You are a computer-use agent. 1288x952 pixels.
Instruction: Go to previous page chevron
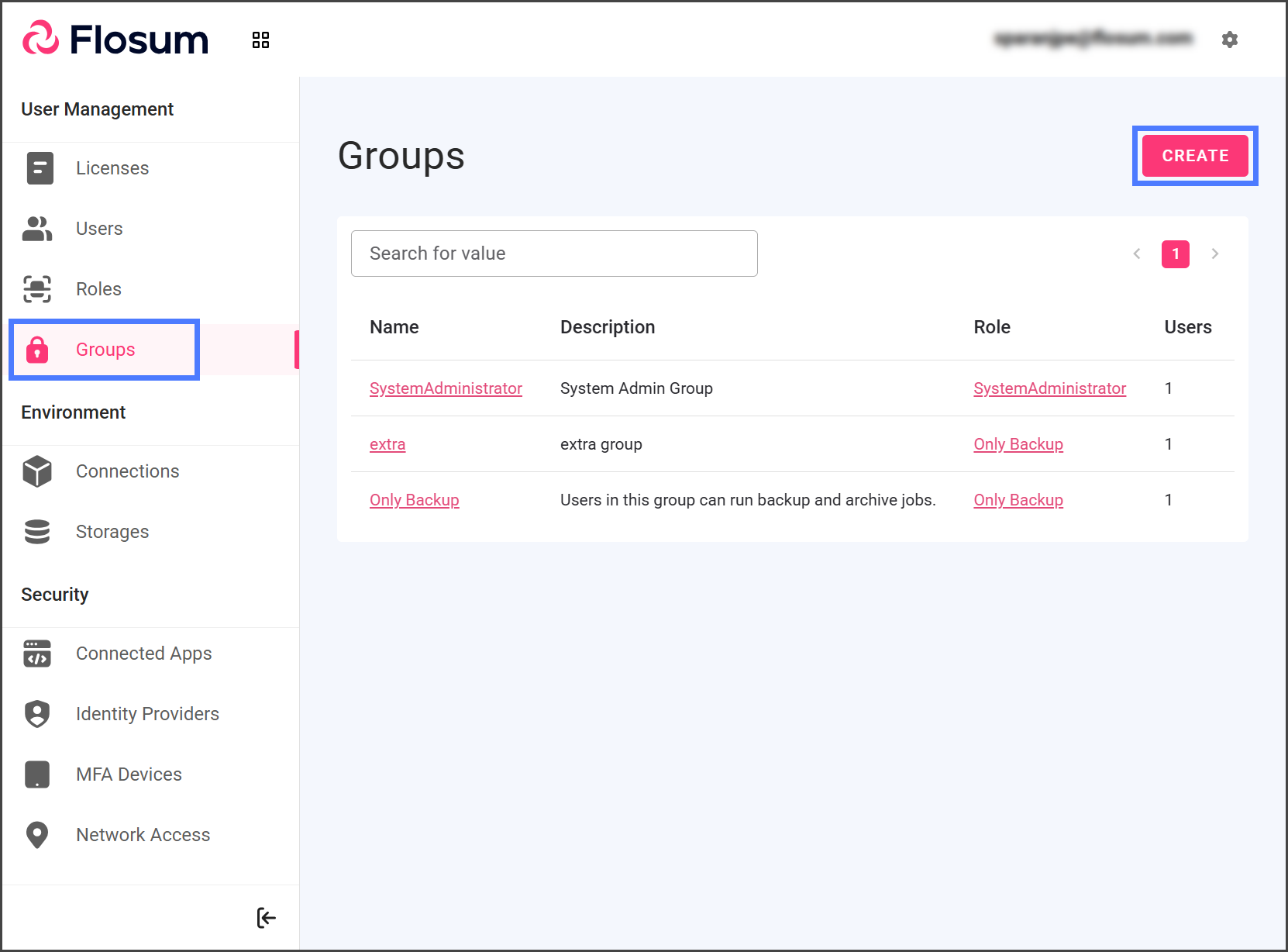[x=1137, y=254]
